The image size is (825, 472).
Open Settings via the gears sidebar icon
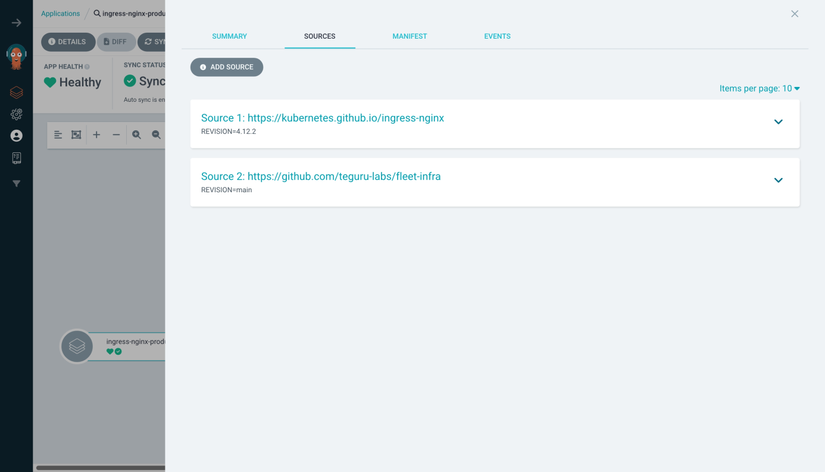(16, 114)
